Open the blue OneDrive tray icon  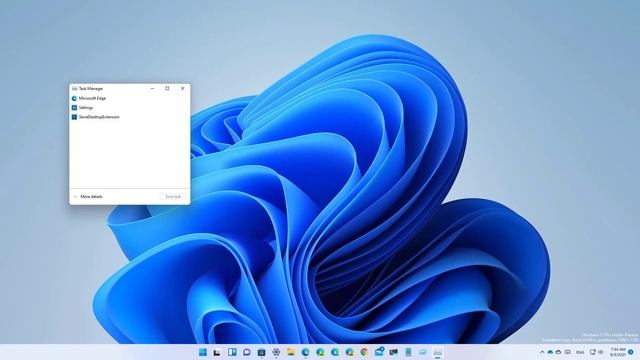point(550,352)
